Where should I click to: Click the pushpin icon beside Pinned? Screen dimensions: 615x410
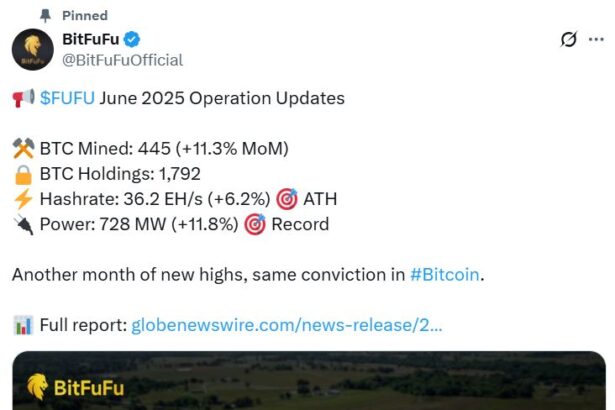46,15
